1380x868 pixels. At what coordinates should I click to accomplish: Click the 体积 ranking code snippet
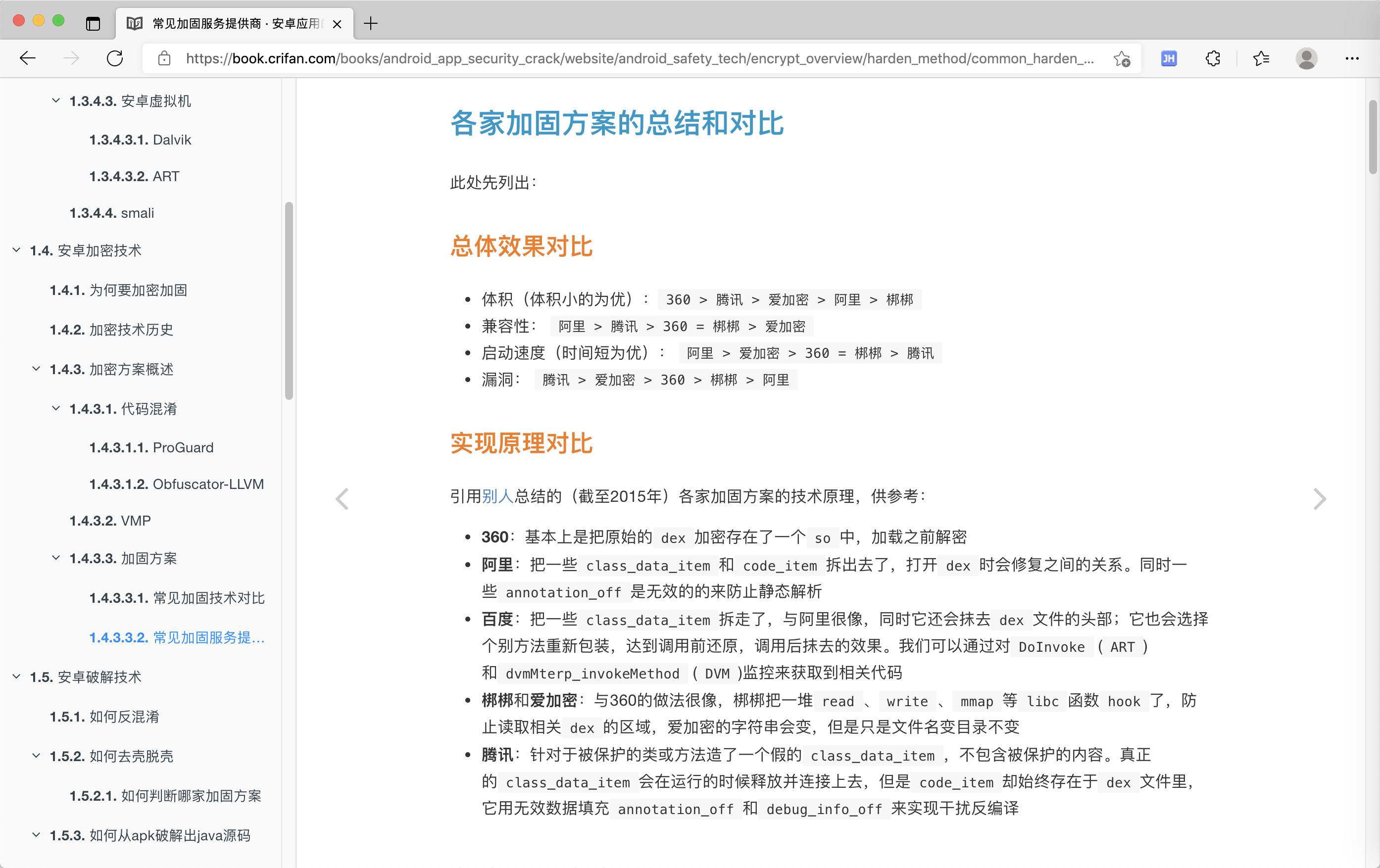pos(789,300)
